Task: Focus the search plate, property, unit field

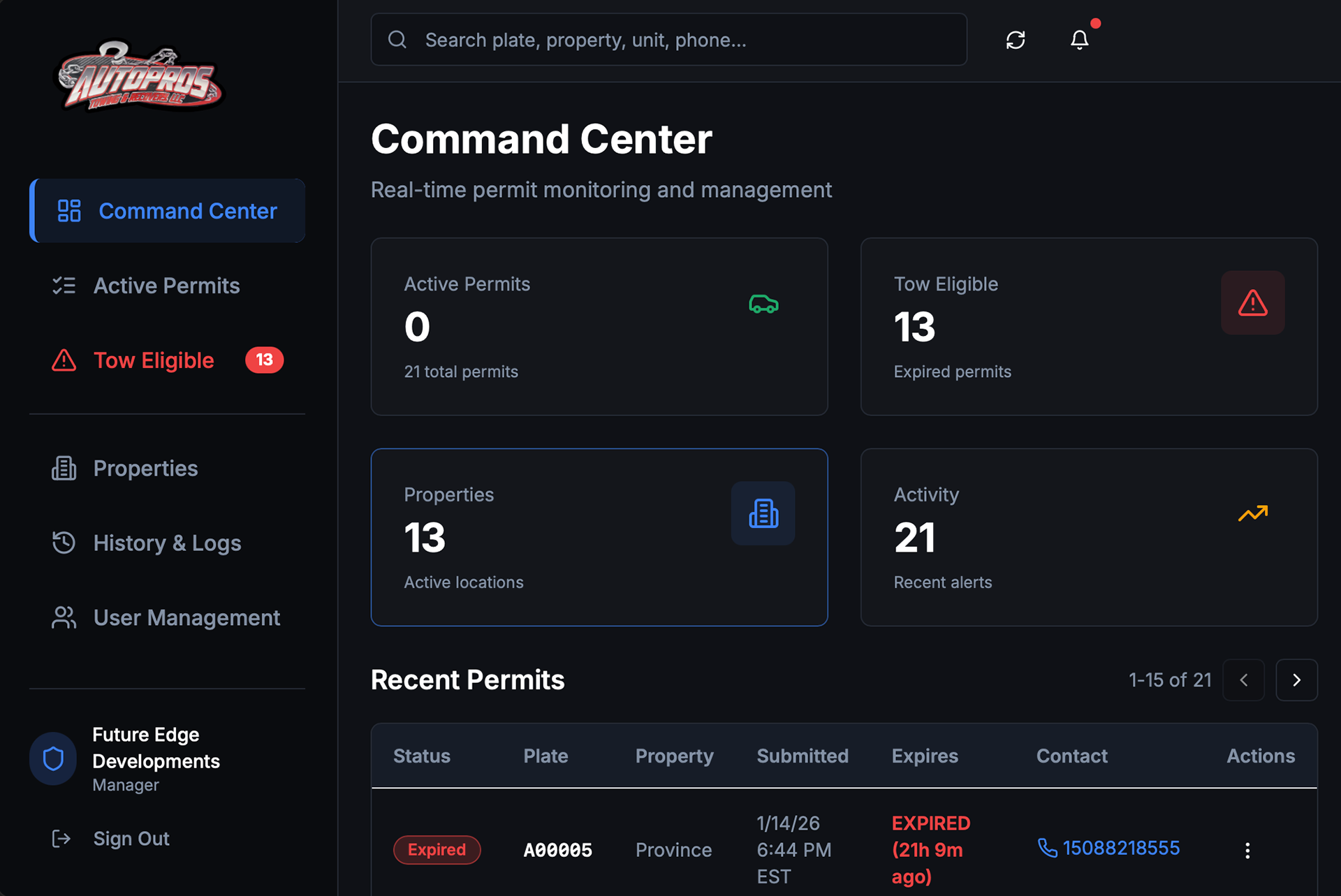Action: pos(668,40)
